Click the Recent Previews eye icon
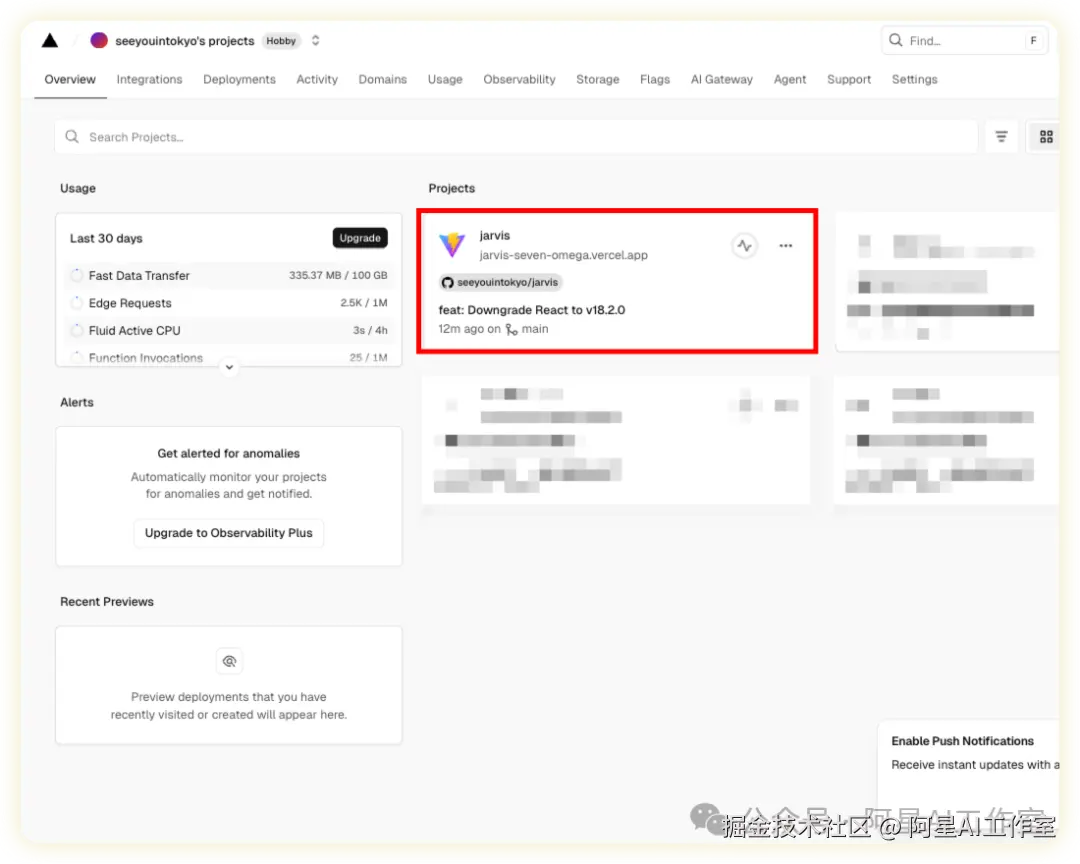This screenshot has width=1080, height=864. [229, 661]
